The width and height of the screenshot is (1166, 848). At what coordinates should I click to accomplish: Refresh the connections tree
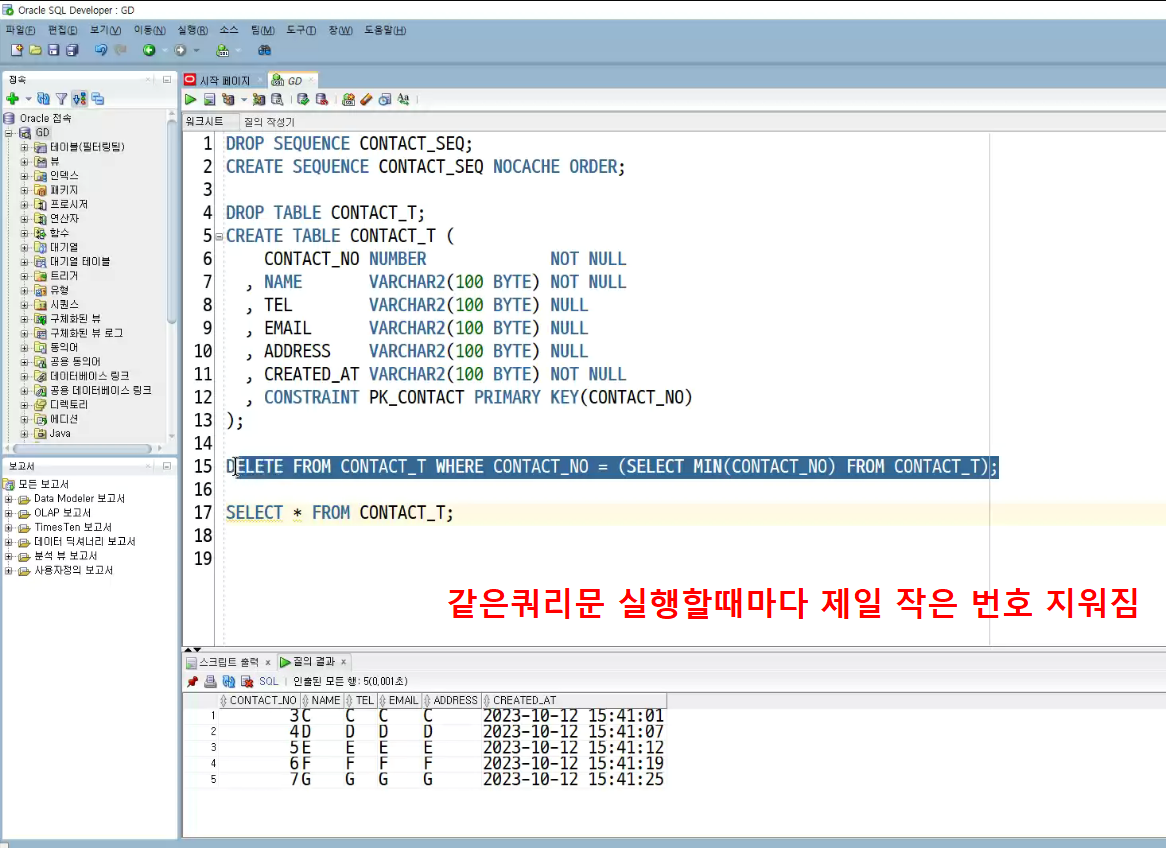pyautogui.click(x=43, y=98)
